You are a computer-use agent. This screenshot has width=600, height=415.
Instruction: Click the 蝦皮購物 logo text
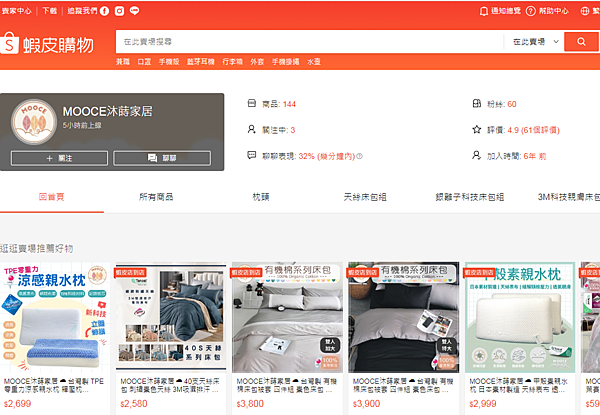click(x=59, y=45)
